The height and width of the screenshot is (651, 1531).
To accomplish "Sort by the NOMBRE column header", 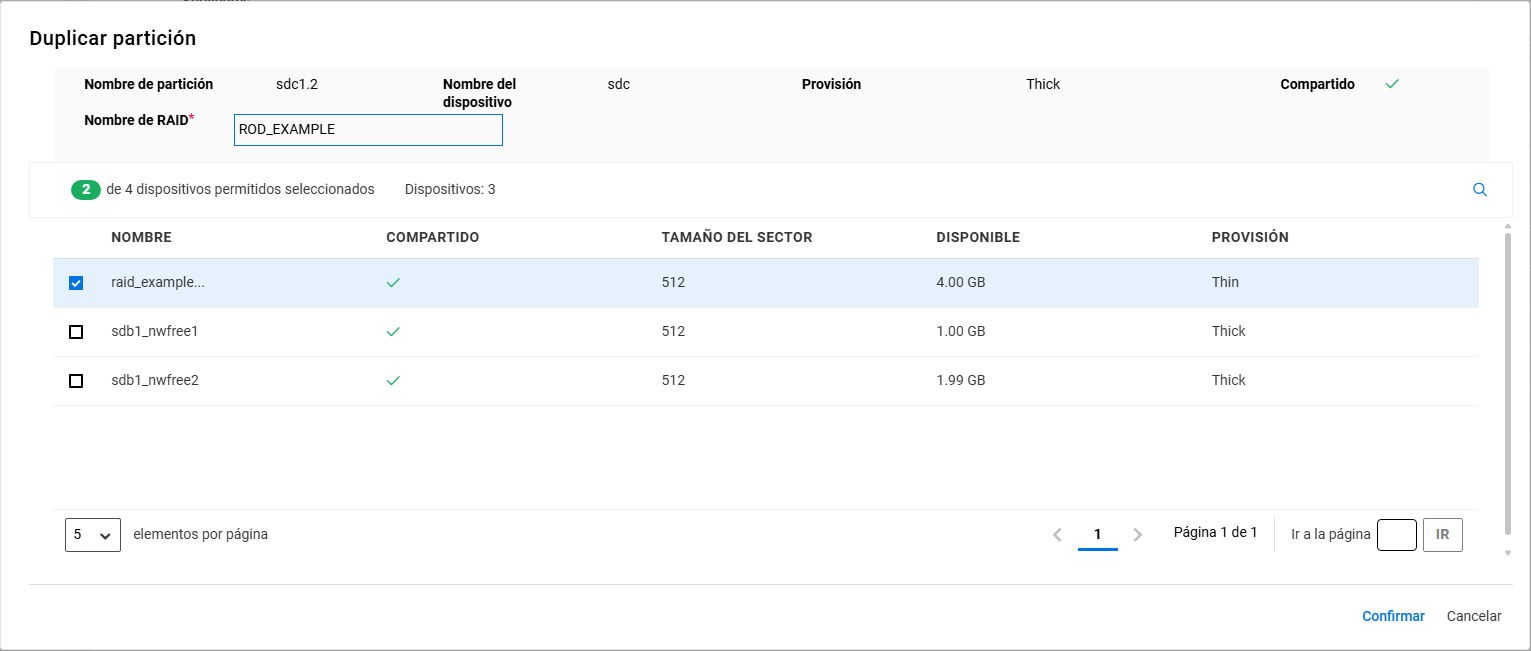I will pyautogui.click(x=141, y=238).
